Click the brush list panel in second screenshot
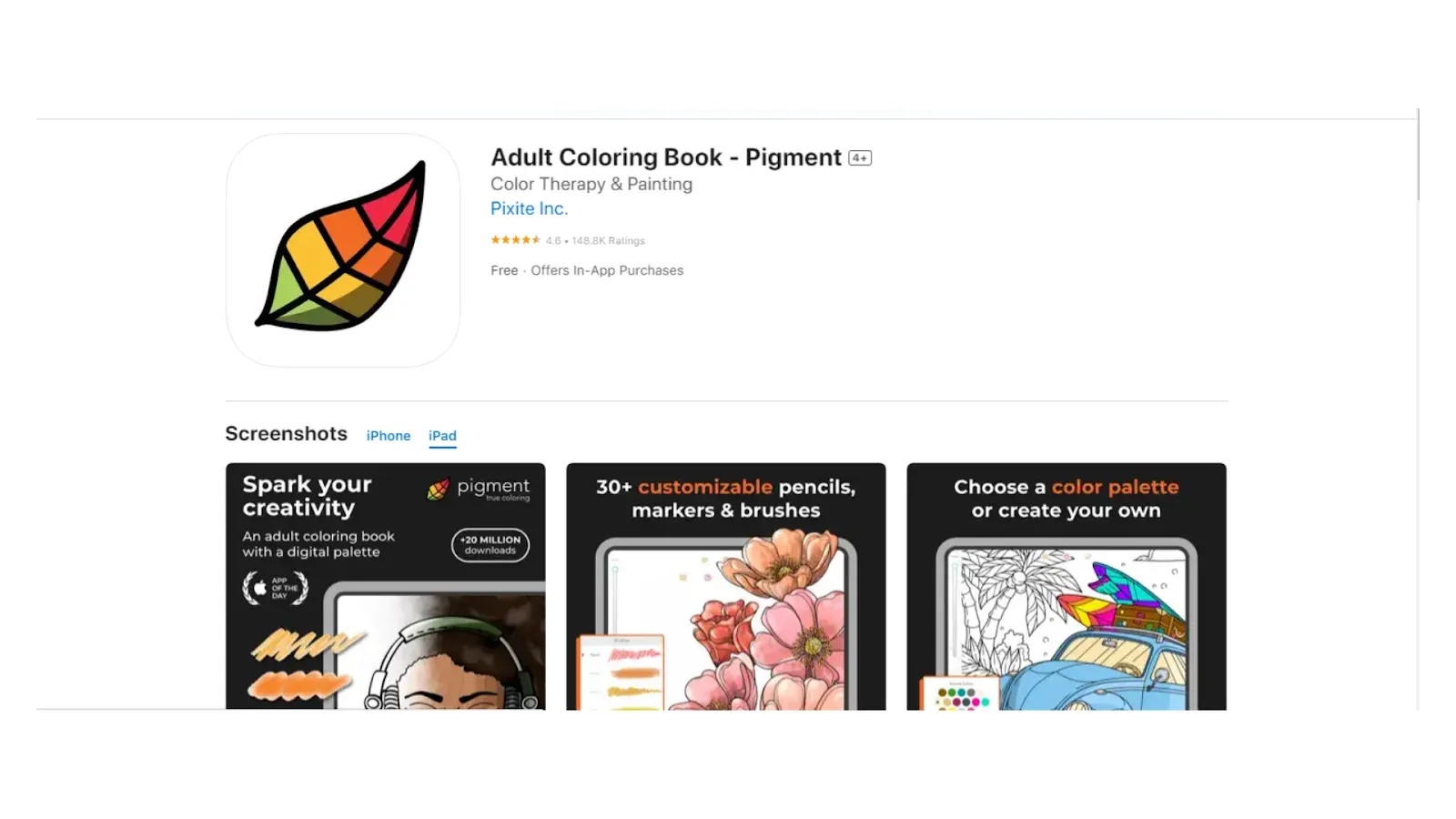 point(622,673)
